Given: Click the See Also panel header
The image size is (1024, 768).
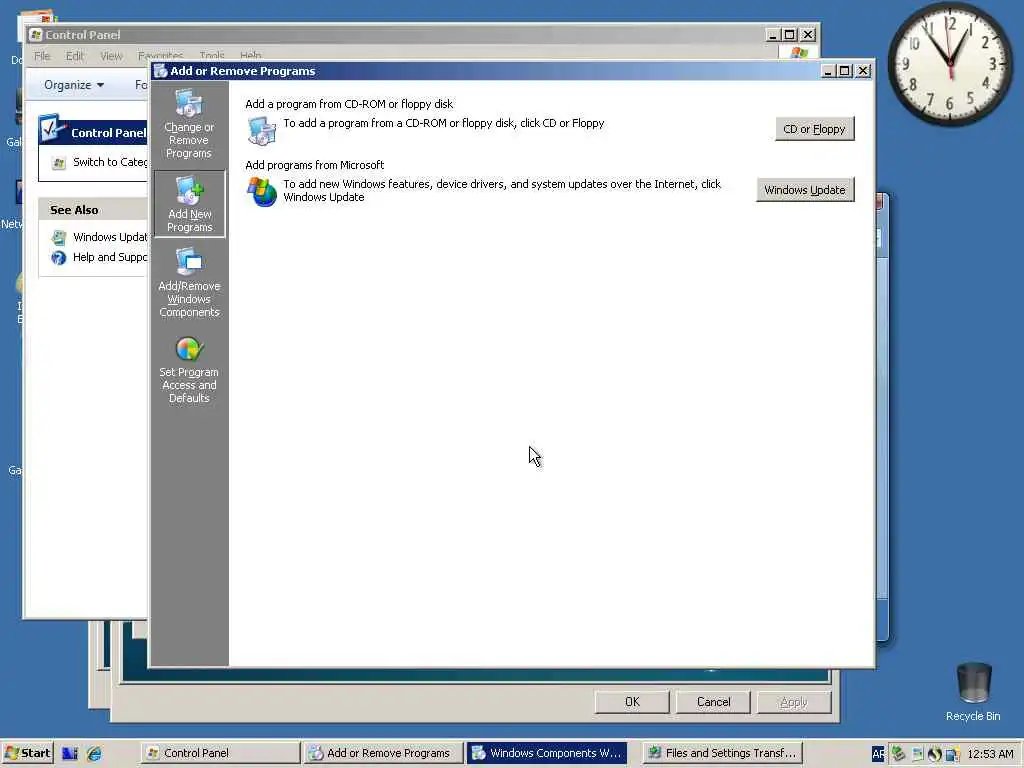Looking at the screenshot, I should 93,210.
